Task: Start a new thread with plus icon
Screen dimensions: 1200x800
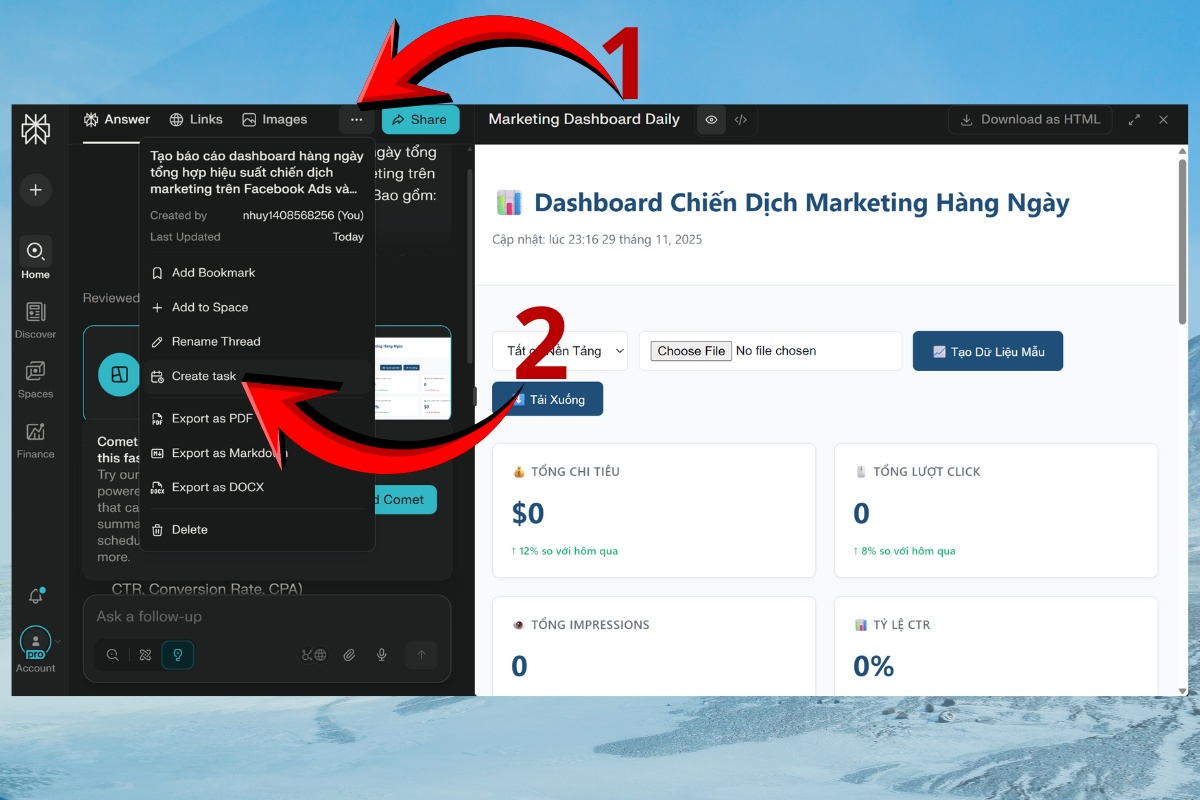Action: click(x=36, y=190)
